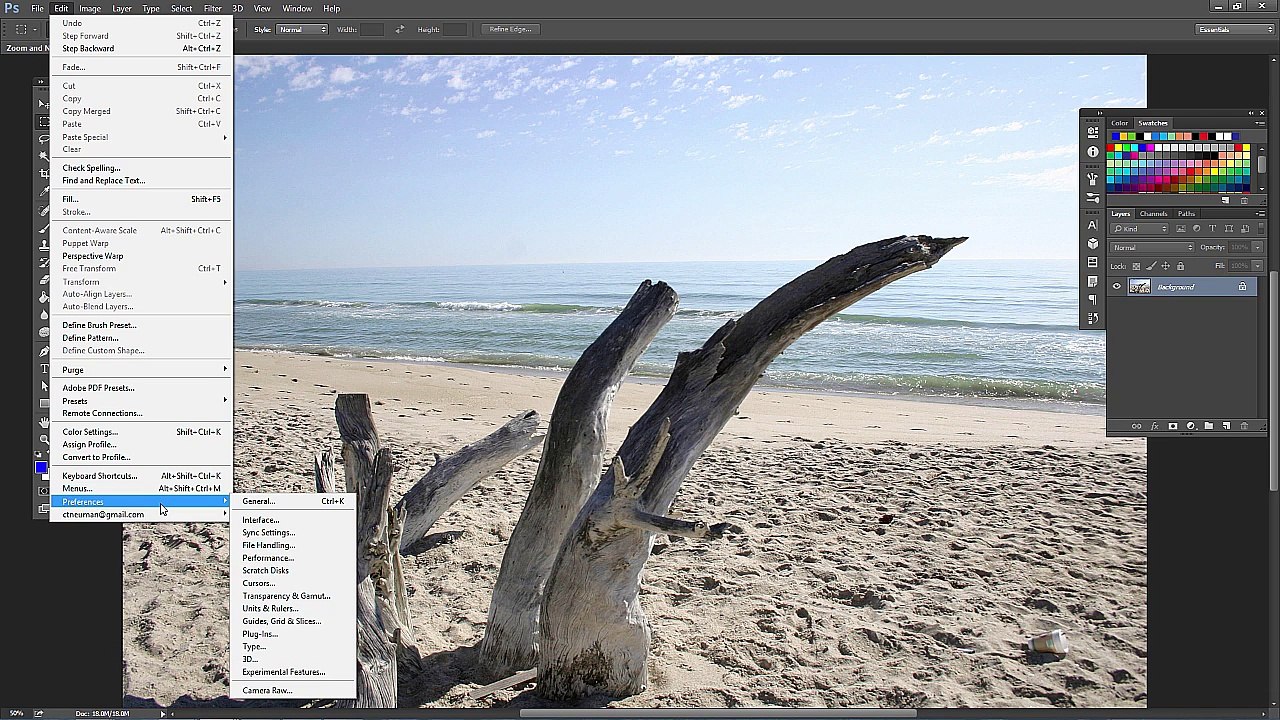Open the Character panel icon
The width and height of the screenshot is (1280, 720).
[x=1093, y=225]
